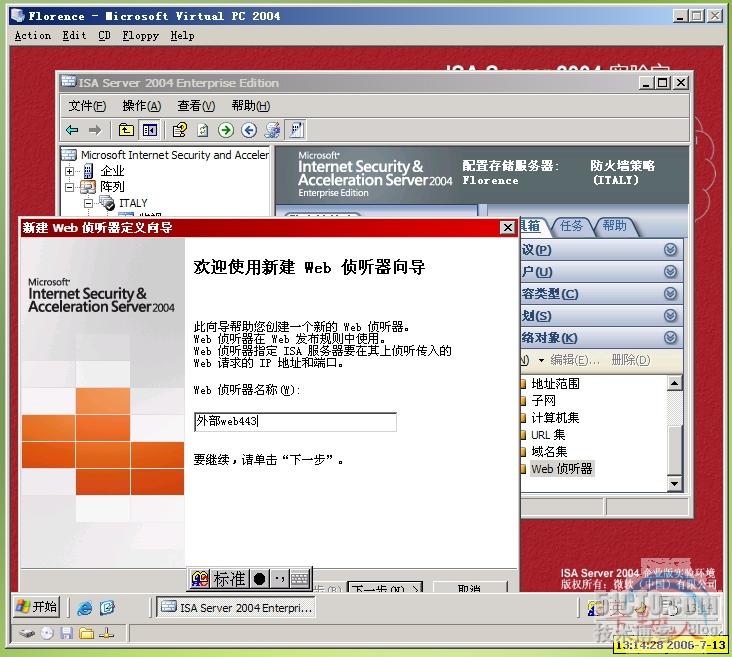732x657 pixels.
Task: Click the 开始 Start button
Action: tap(36, 607)
